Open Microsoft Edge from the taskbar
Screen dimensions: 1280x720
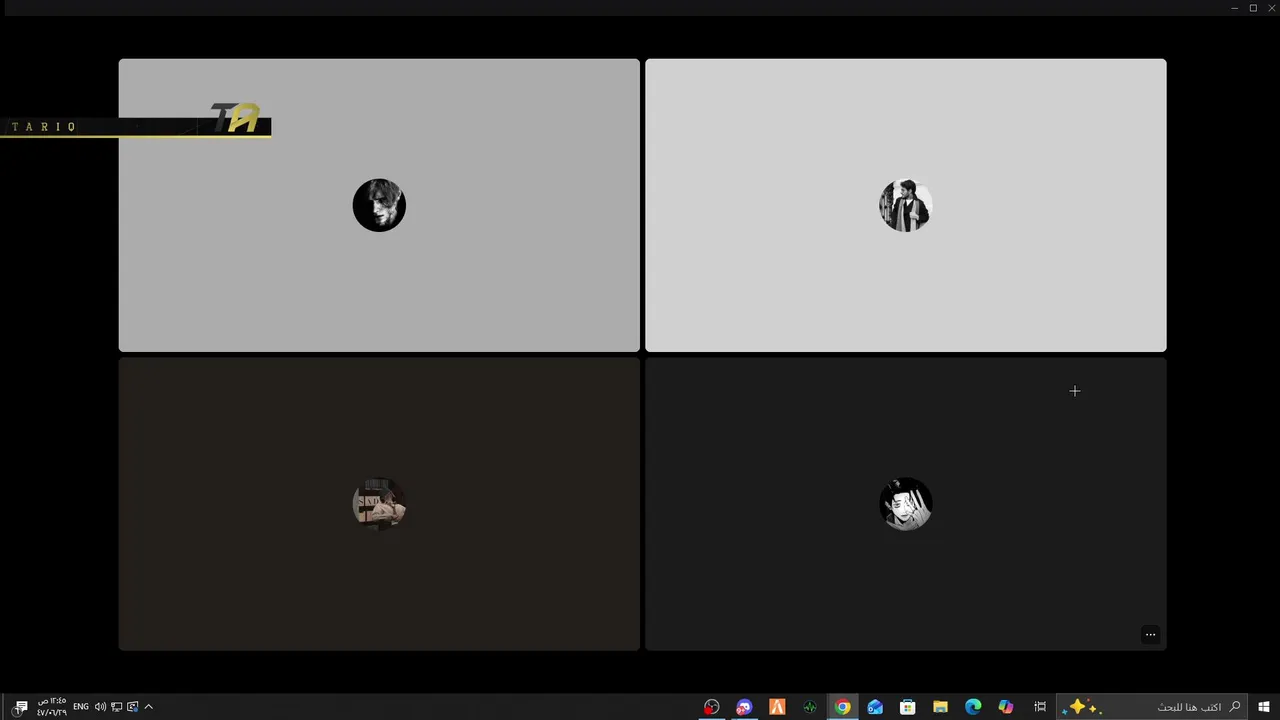point(973,707)
